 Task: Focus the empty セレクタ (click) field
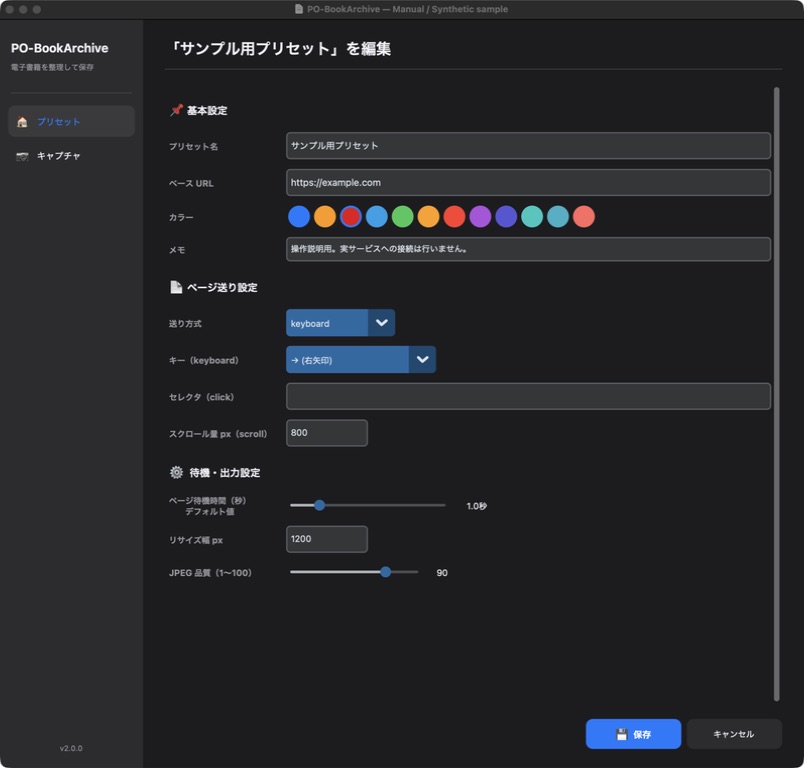[x=528, y=396]
